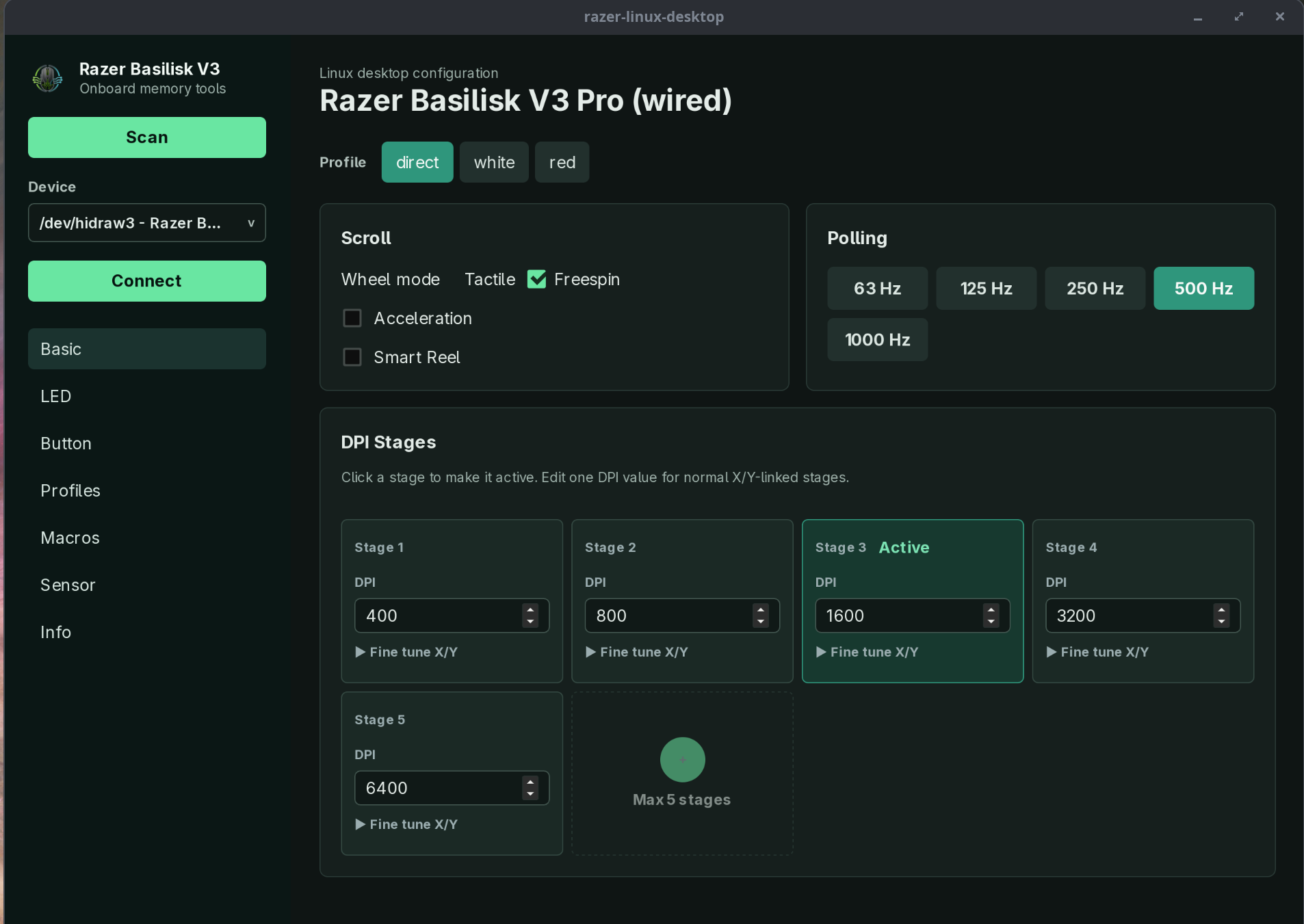The width and height of the screenshot is (1304, 924).
Task: Increase Stage 3 DPI with up arrow
Action: [991, 610]
